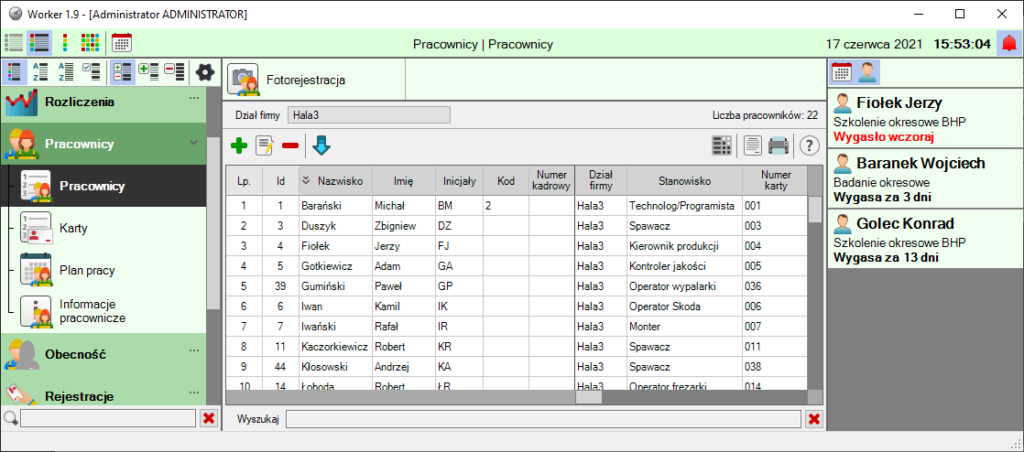Expand Obecność options via three dots

click(194, 351)
